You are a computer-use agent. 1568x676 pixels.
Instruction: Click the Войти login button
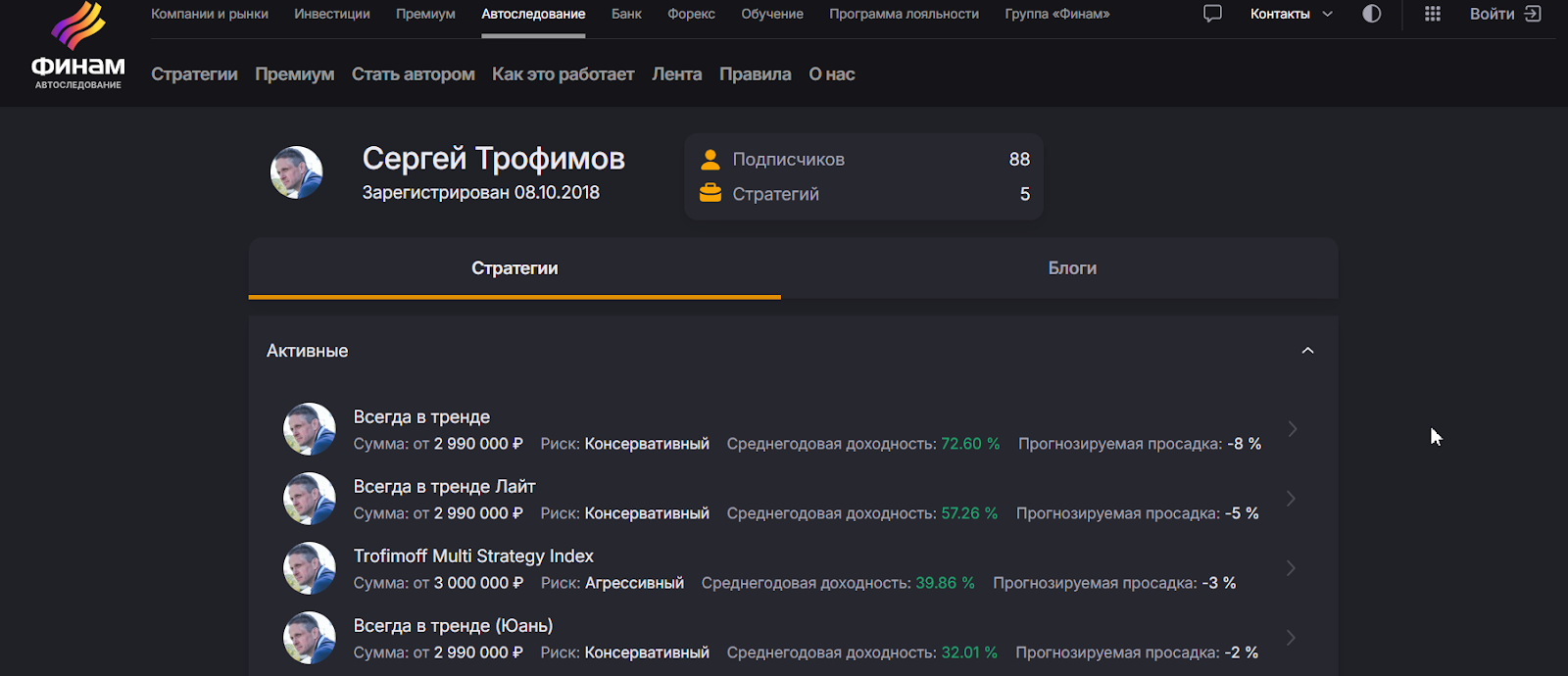(1505, 14)
